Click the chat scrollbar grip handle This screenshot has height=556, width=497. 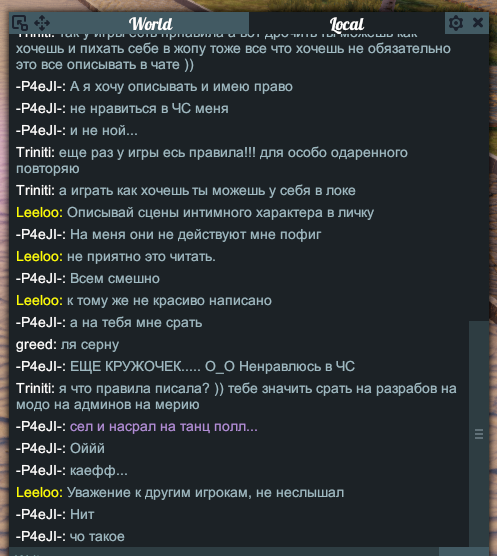click(x=479, y=434)
